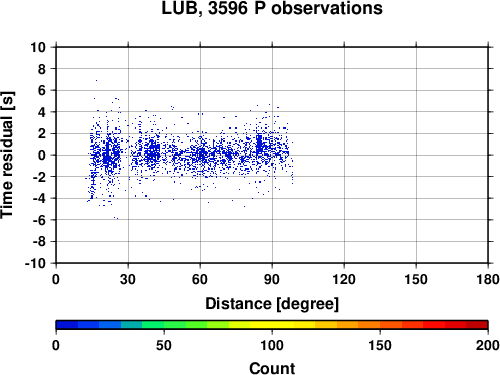The width and height of the screenshot is (500, 375).
Task: Click the y-axis tick label 10
Action: pyautogui.click(x=38, y=47)
